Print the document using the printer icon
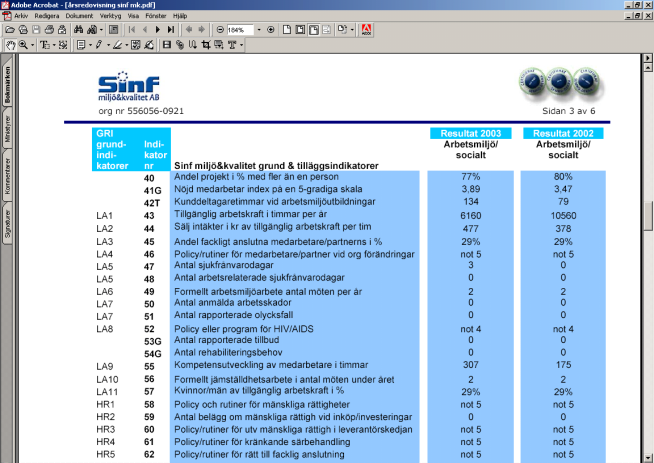654x463 pixels. point(49,30)
